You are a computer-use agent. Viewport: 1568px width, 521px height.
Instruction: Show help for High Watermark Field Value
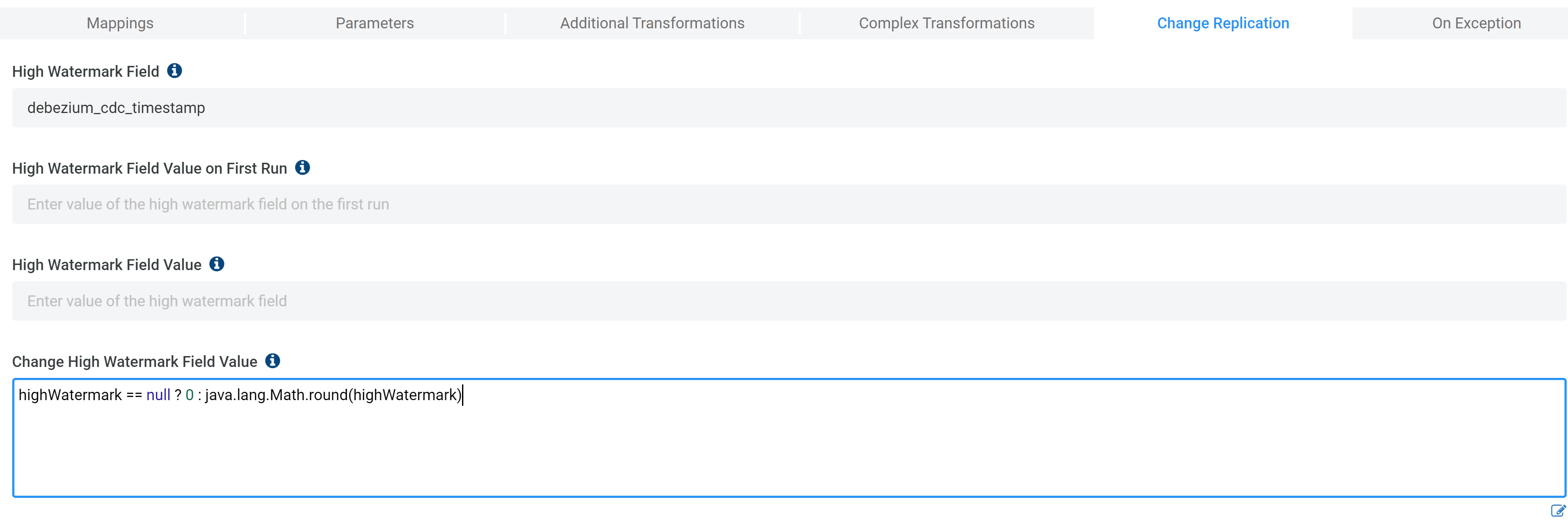[x=217, y=264]
